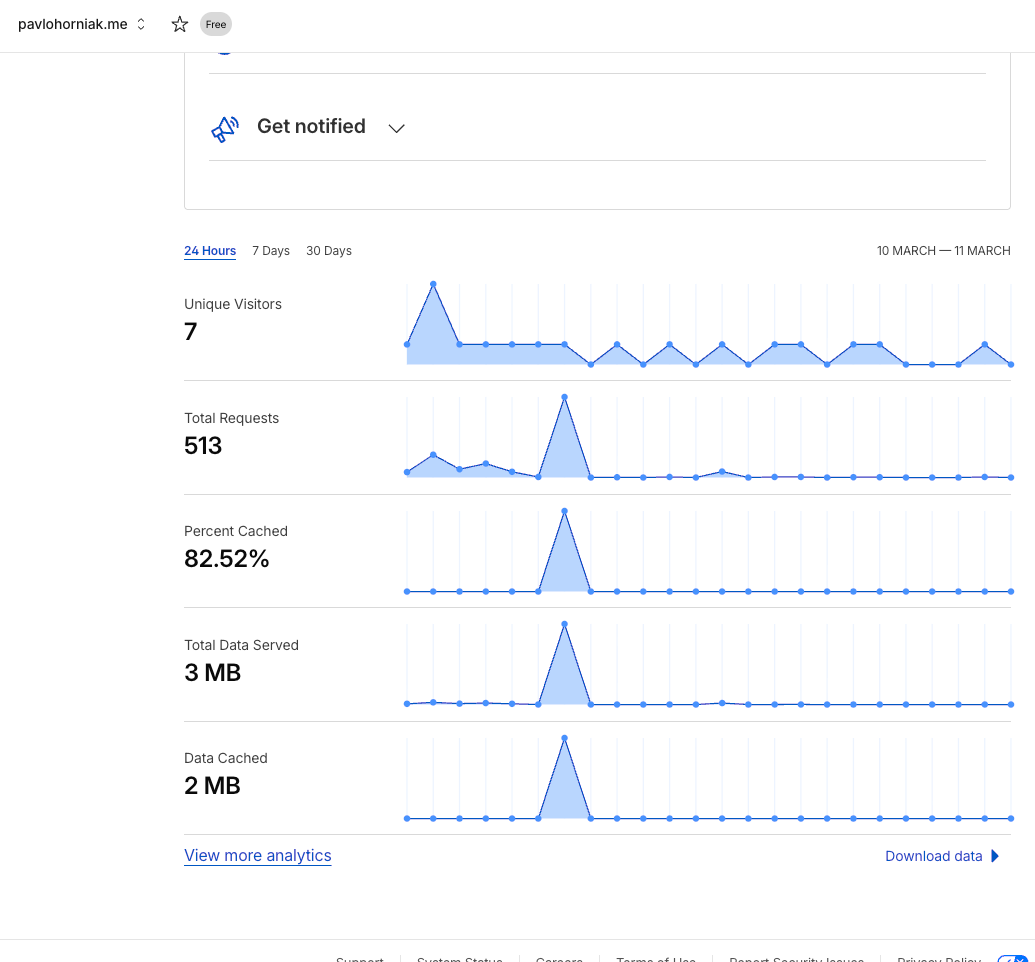Switch to the 7 Days tab
1035x962 pixels.
pyautogui.click(x=270, y=251)
